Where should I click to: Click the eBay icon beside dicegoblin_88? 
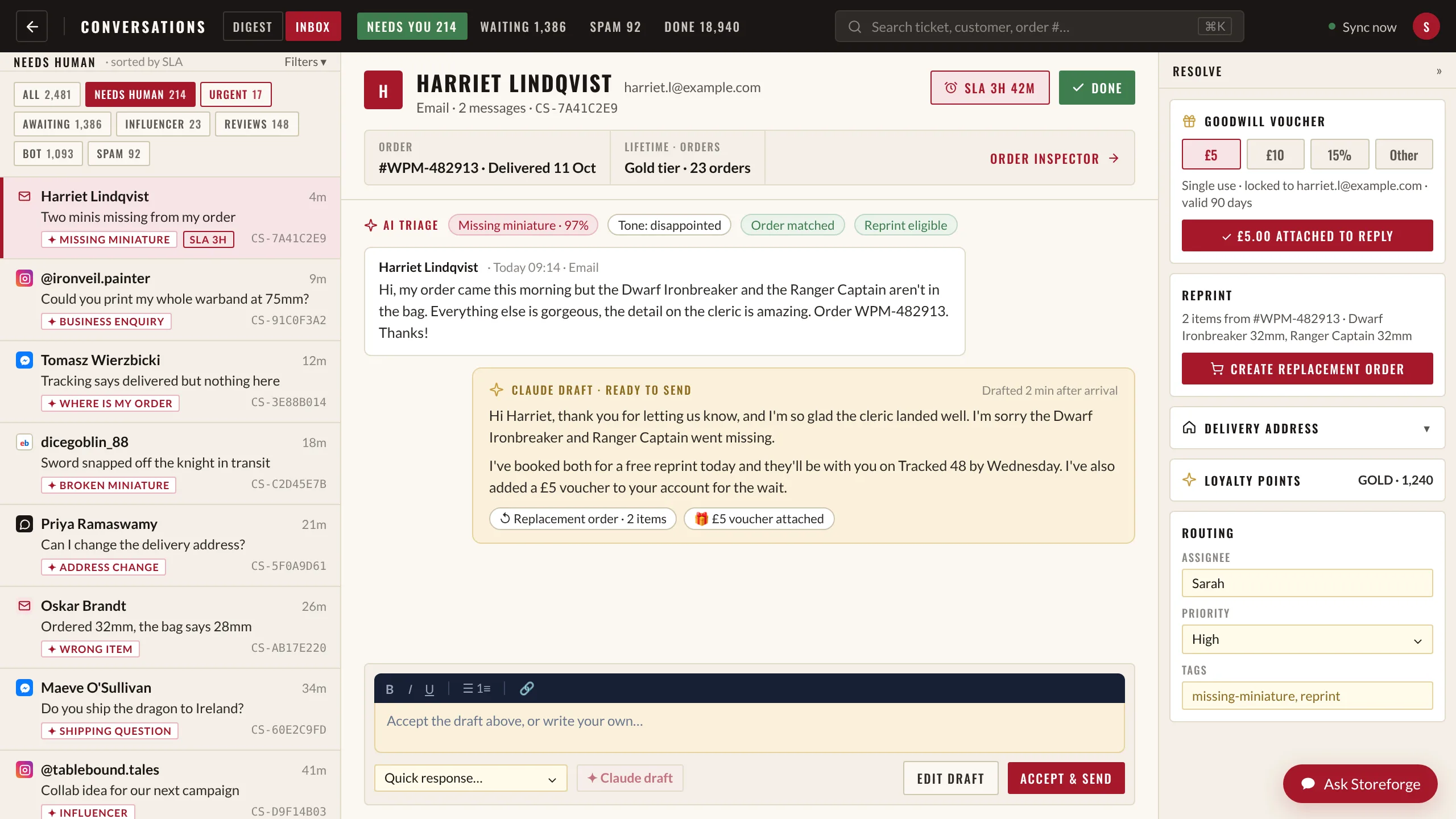pyautogui.click(x=24, y=442)
